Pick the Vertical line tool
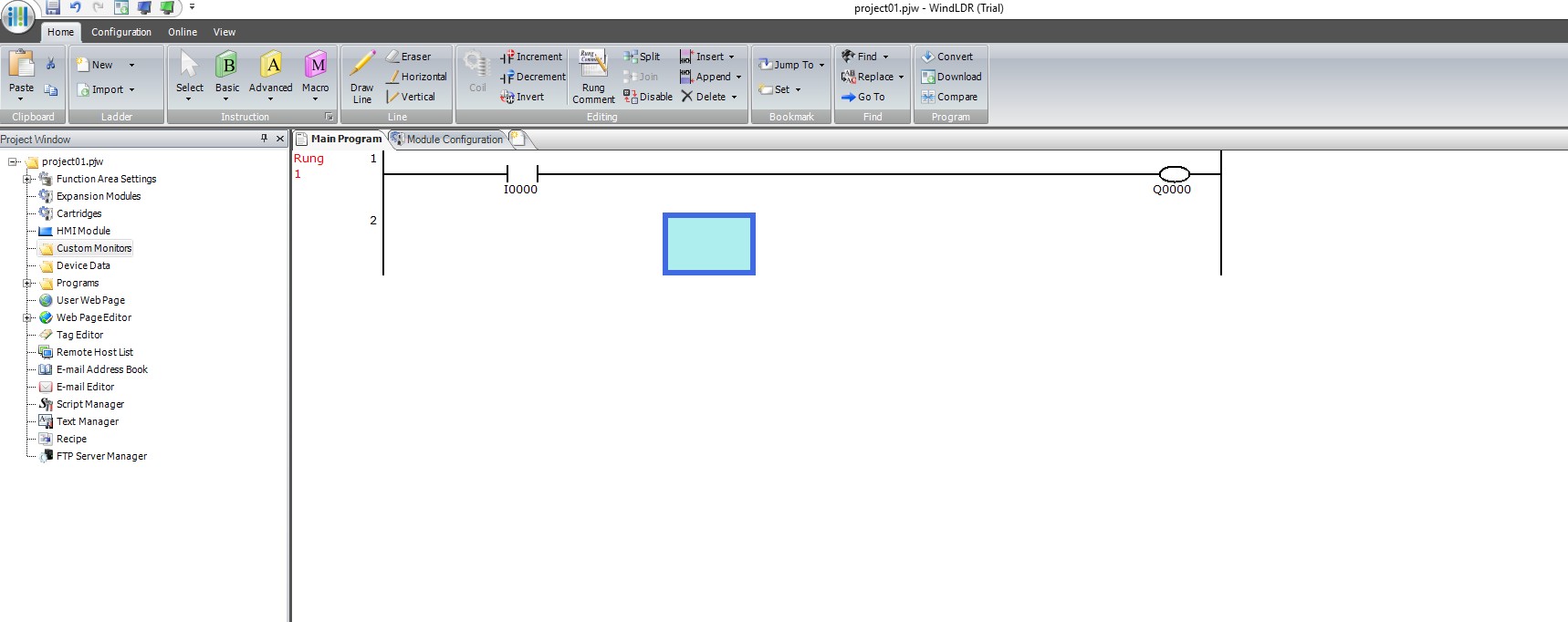The height and width of the screenshot is (622, 1568). coord(411,97)
